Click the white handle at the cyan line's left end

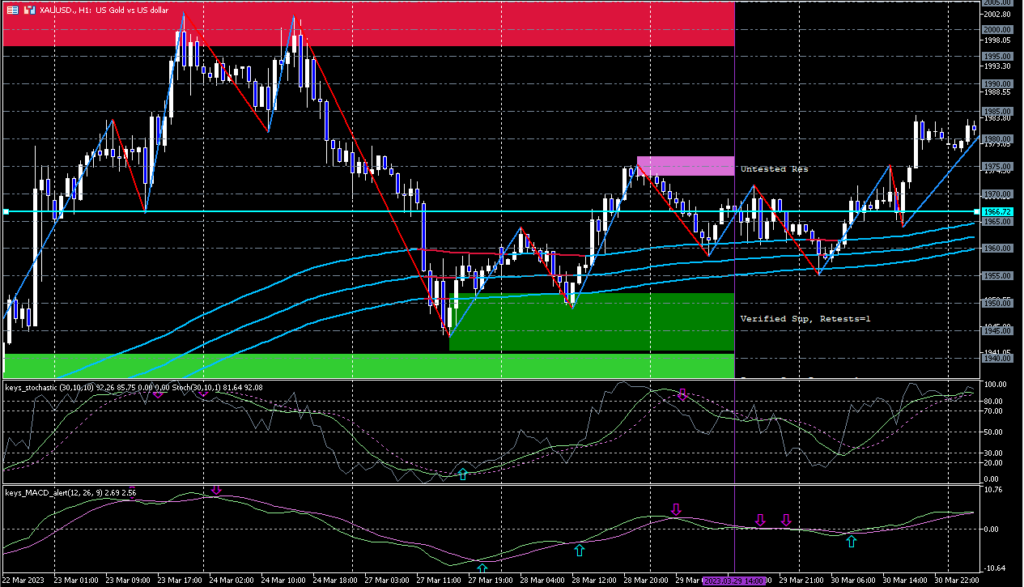5,212
